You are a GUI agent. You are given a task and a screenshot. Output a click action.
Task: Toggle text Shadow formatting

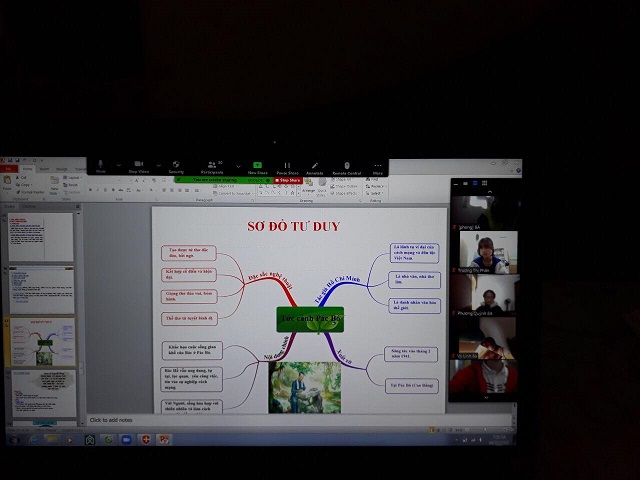113,190
